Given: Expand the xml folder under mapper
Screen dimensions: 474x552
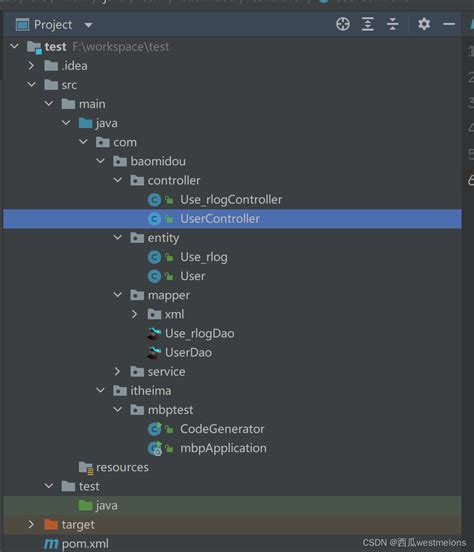Looking at the screenshot, I should 134,314.
